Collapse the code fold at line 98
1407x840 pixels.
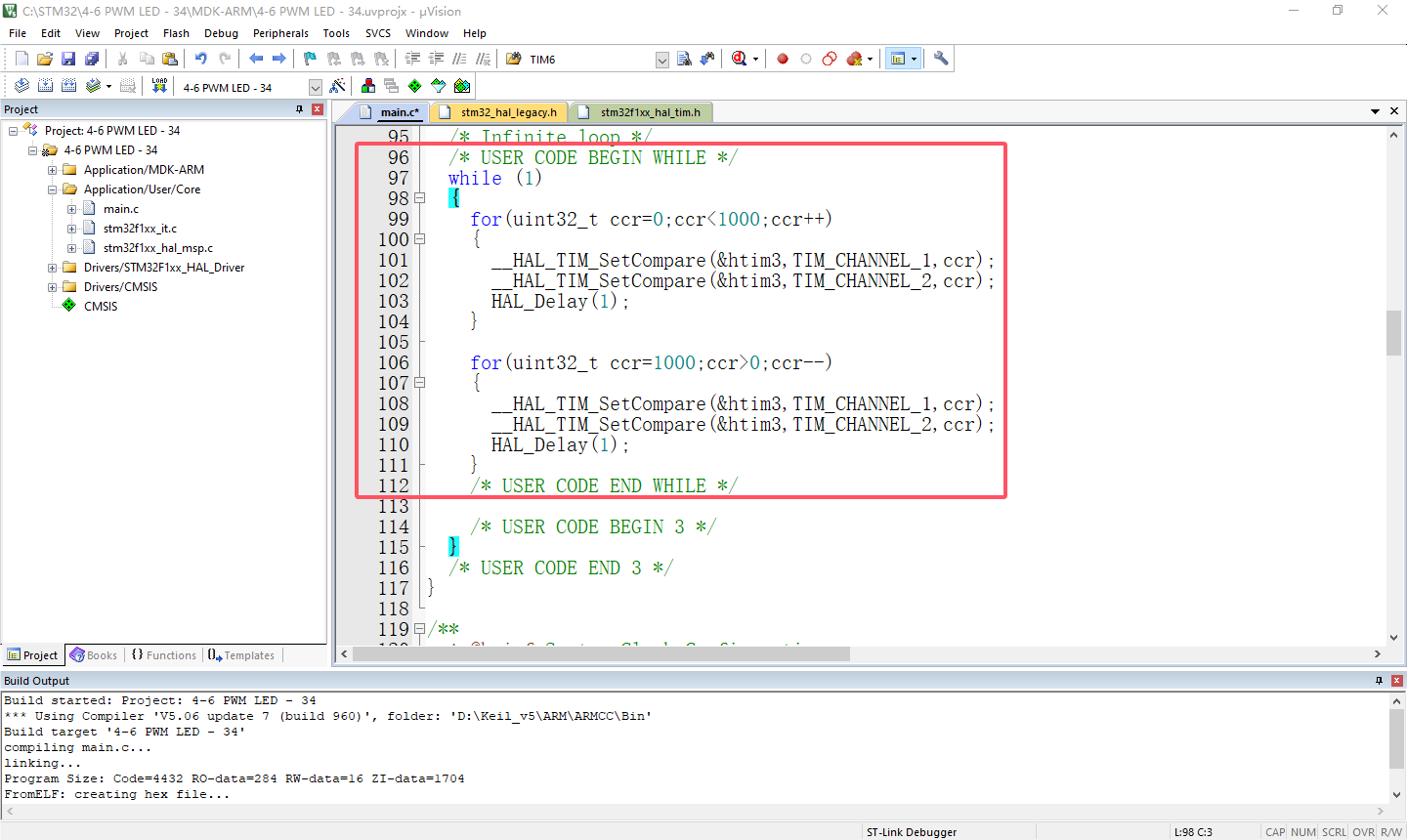pos(420,198)
